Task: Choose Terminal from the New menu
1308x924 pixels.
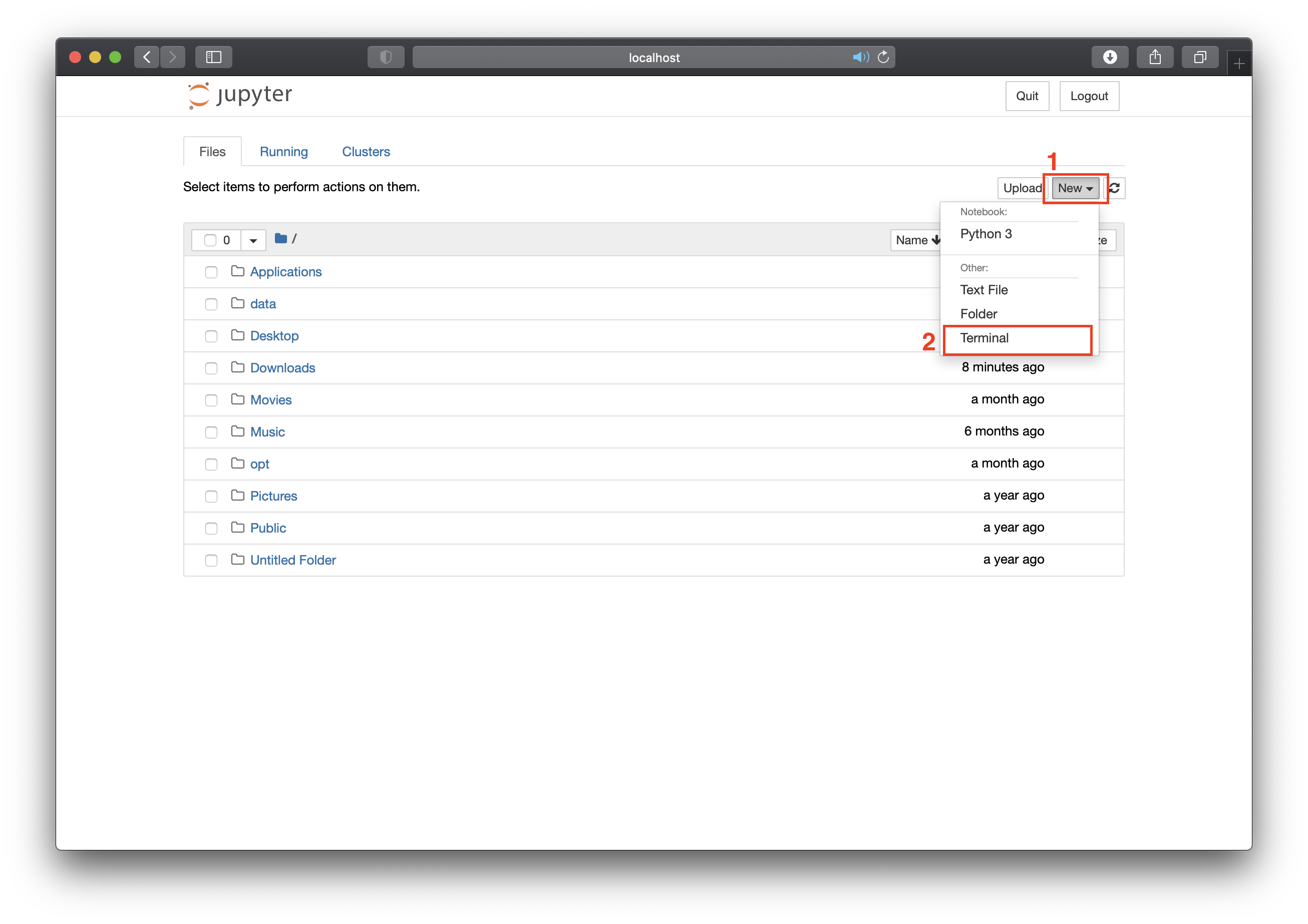Action: pyautogui.click(x=984, y=338)
